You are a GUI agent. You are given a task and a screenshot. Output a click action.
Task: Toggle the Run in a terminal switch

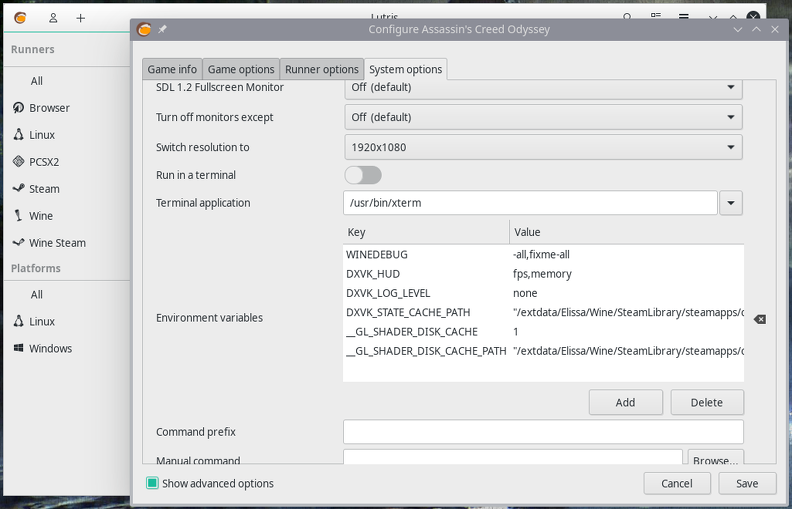tap(363, 175)
